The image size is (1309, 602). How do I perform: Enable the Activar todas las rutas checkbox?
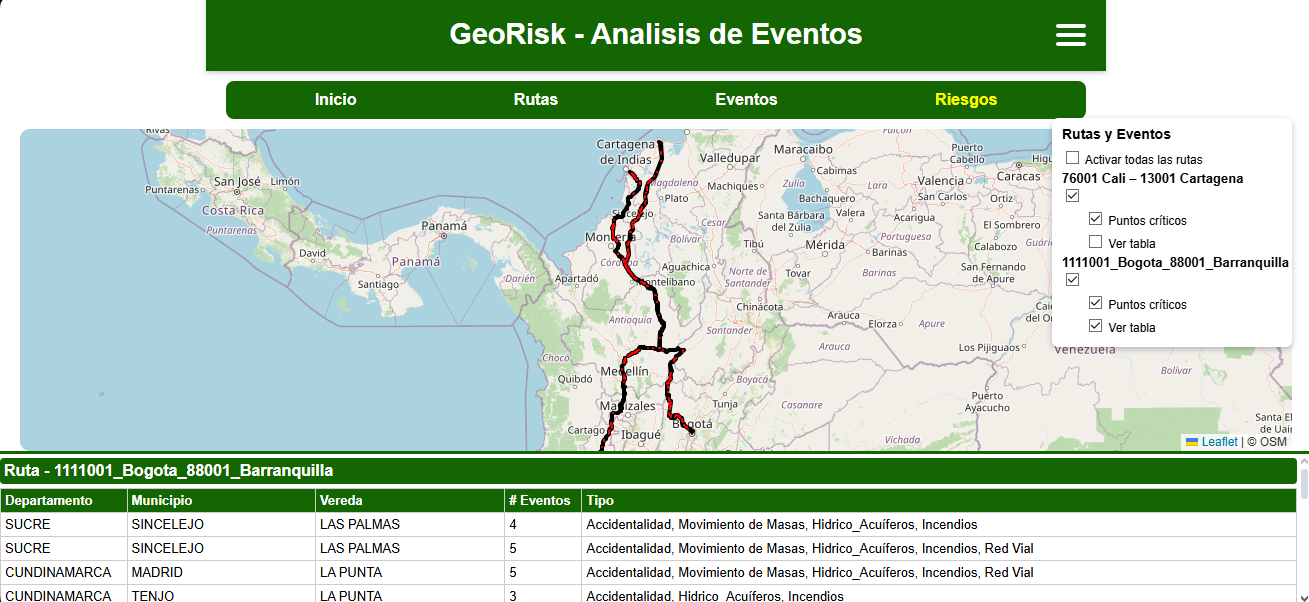coord(1072,159)
